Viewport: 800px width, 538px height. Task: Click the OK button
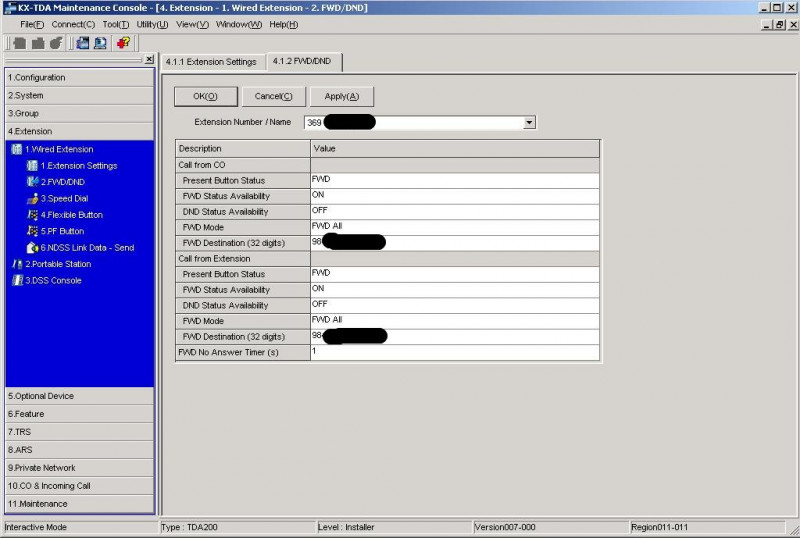tap(206, 96)
